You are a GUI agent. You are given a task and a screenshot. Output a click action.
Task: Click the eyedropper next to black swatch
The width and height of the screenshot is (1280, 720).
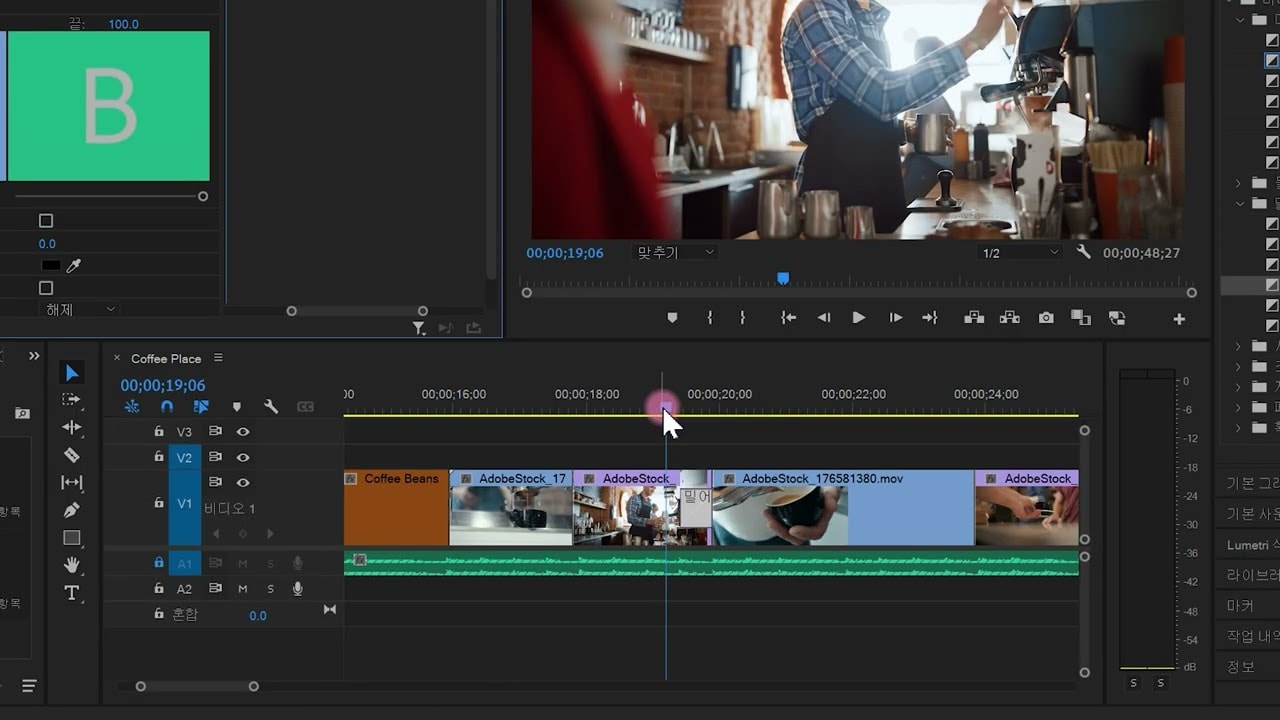pos(74,266)
